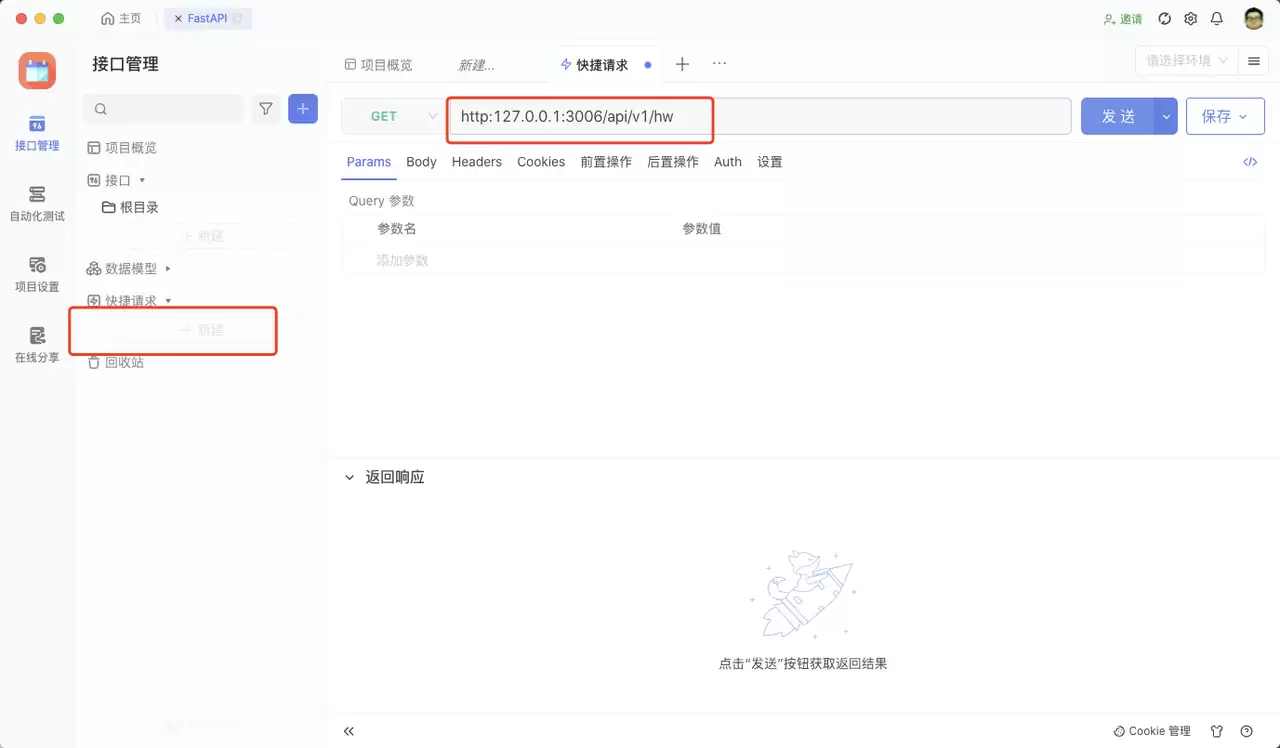Open the settings gear icon in titlebar
Image resolution: width=1280 pixels, height=748 pixels.
click(1190, 19)
